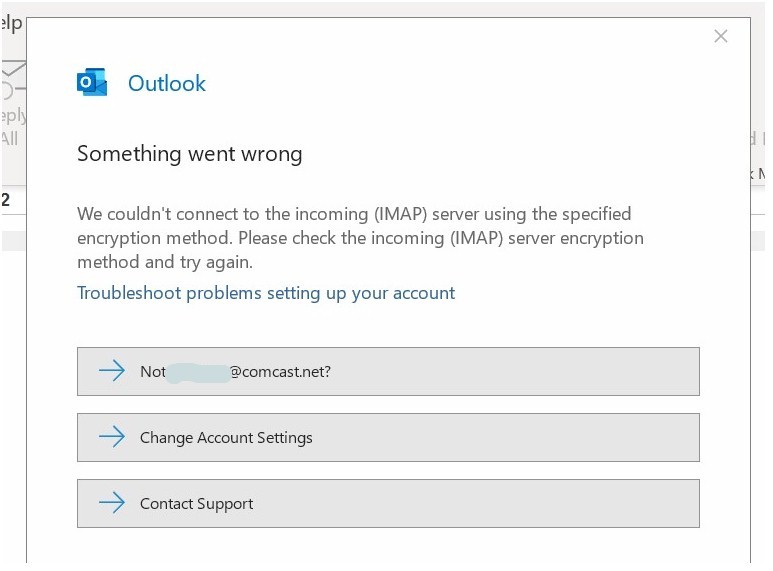773x571 pixels.
Task: Open the Troubleshoot problems setting up your account link
Action: (x=266, y=293)
